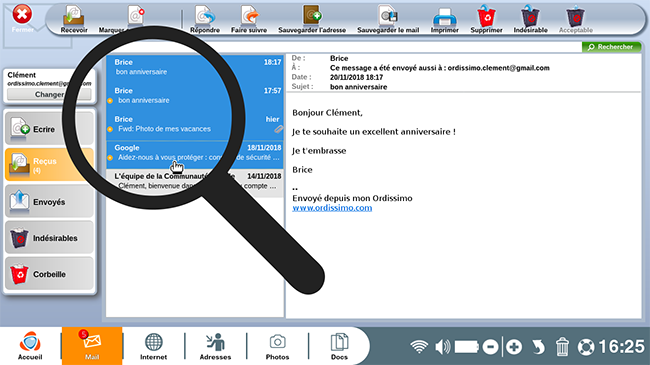Open the Docs documents app
This screenshot has width=650, height=365.
(339, 346)
